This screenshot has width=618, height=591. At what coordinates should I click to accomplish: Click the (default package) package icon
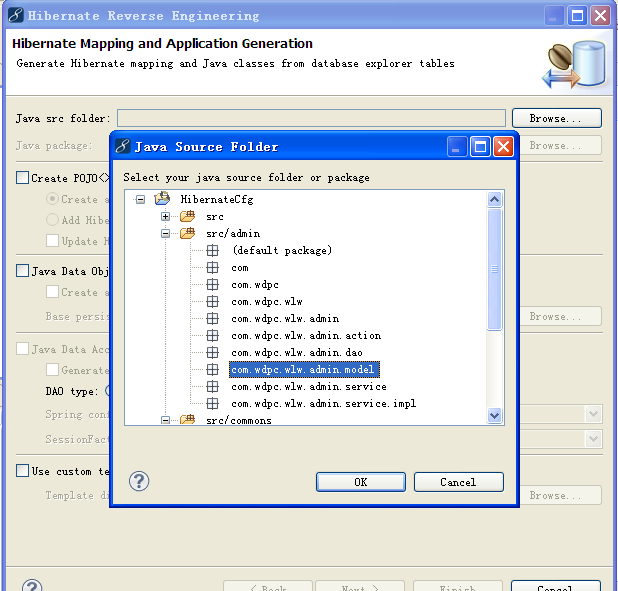[x=212, y=250]
